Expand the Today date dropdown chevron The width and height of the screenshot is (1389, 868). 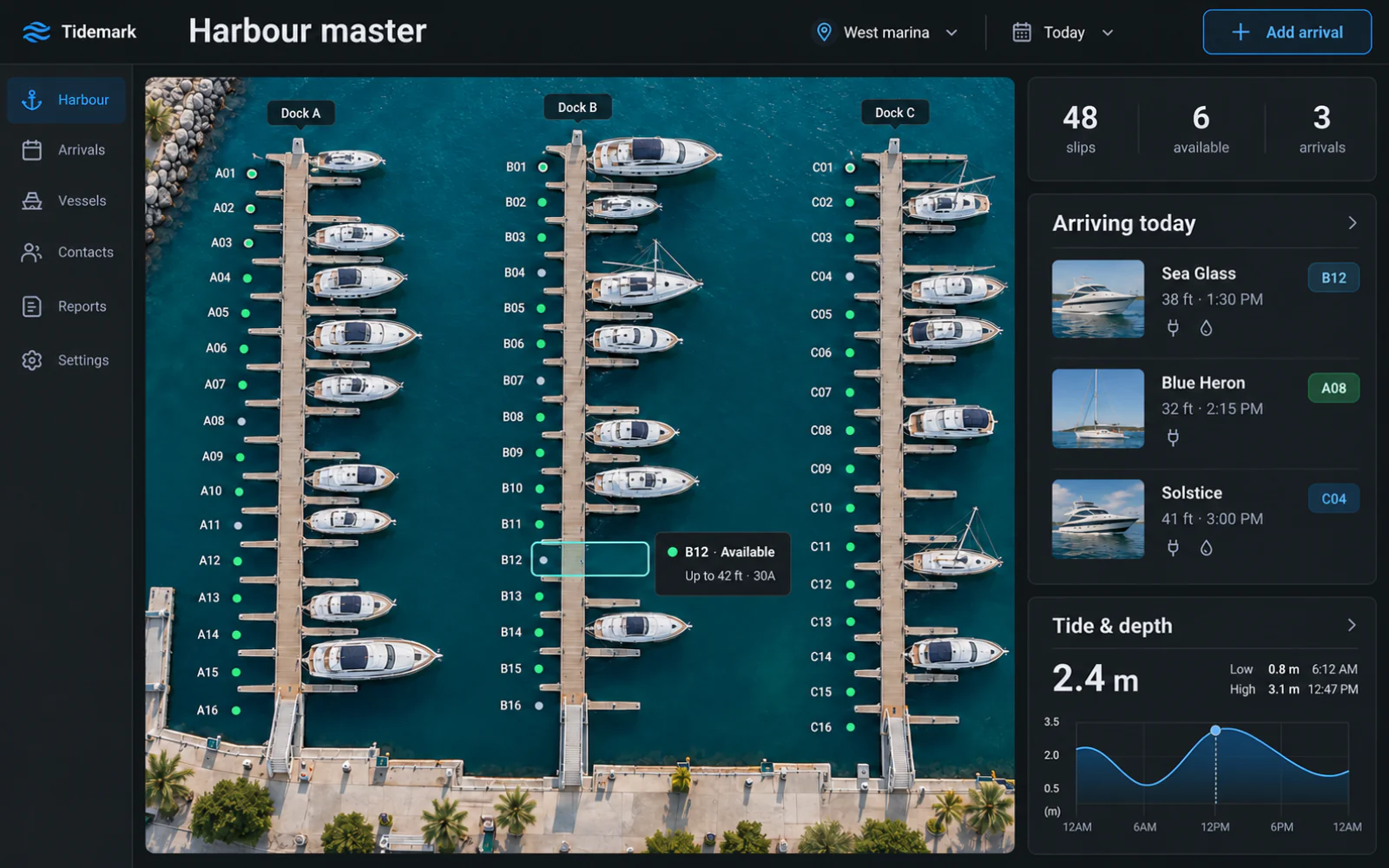click(x=1108, y=33)
